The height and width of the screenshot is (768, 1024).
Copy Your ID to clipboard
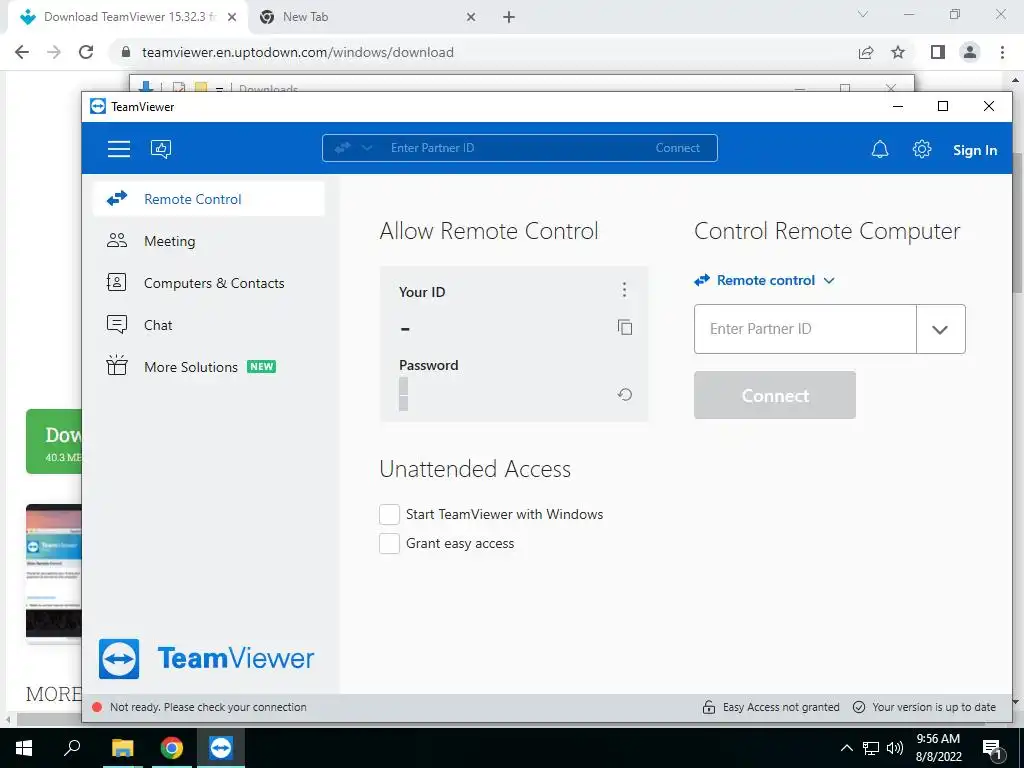(x=625, y=327)
